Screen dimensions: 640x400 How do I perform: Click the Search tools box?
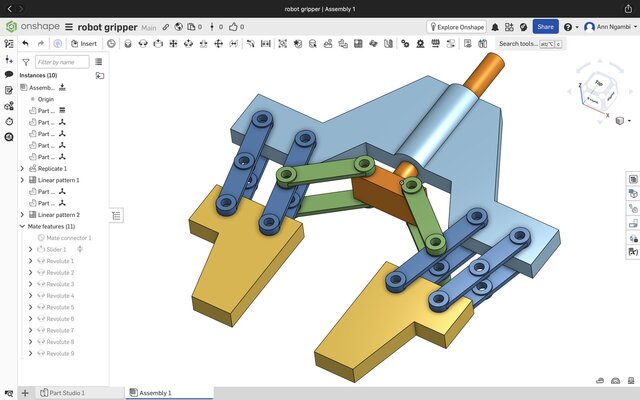pyautogui.click(x=530, y=44)
